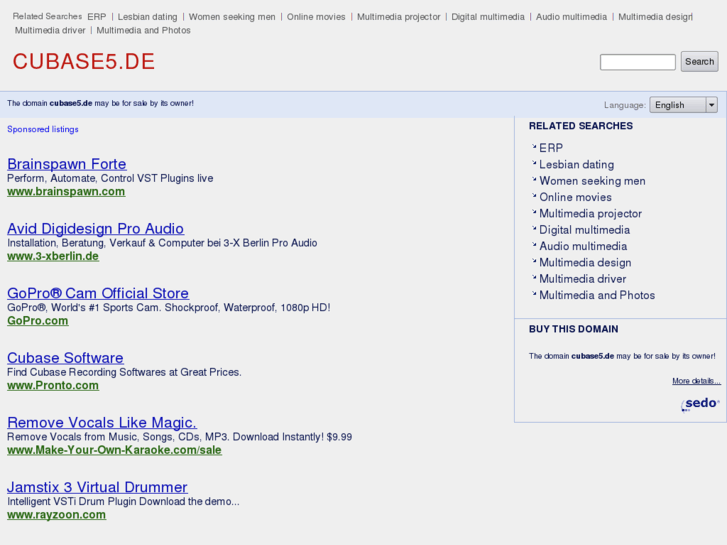The height and width of the screenshot is (545, 727).
Task: Open the CUBASE5.DE site title
Action: (x=83, y=62)
